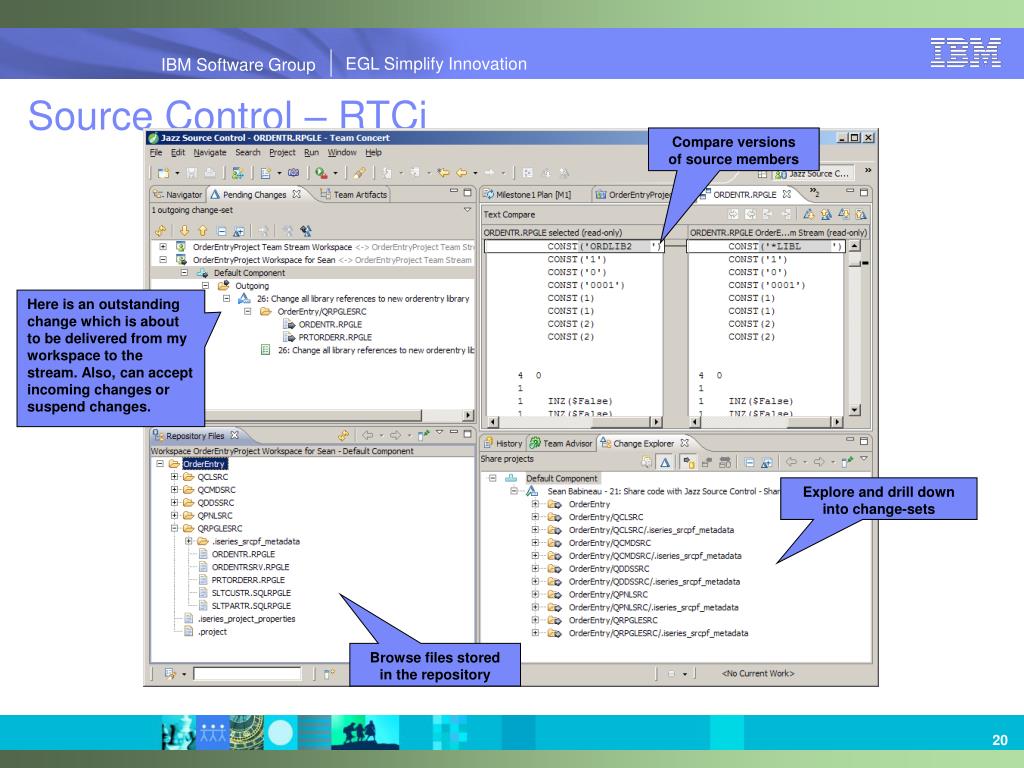Close the Pending Changes tab

[x=296, y=194]
